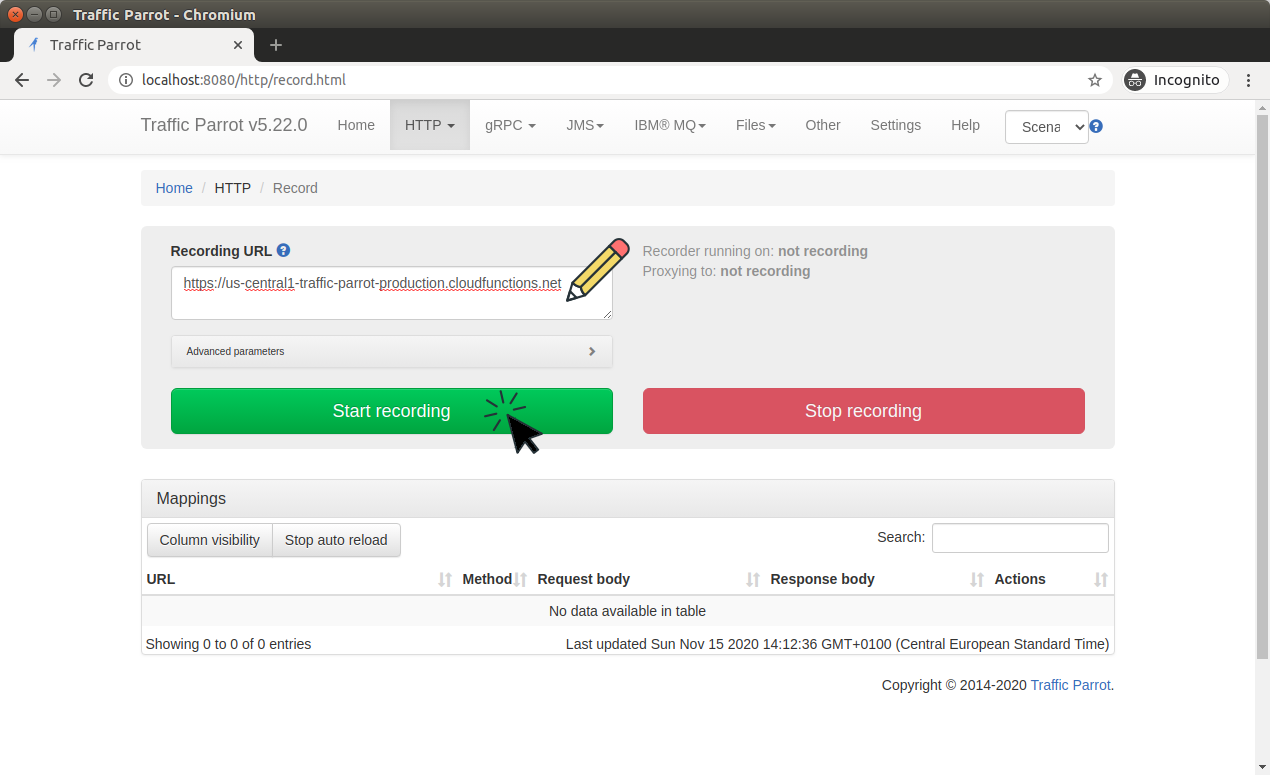This screenshot has width=1270, height=775.
Task: Click the Start recording button
Action: click(392, 411)
